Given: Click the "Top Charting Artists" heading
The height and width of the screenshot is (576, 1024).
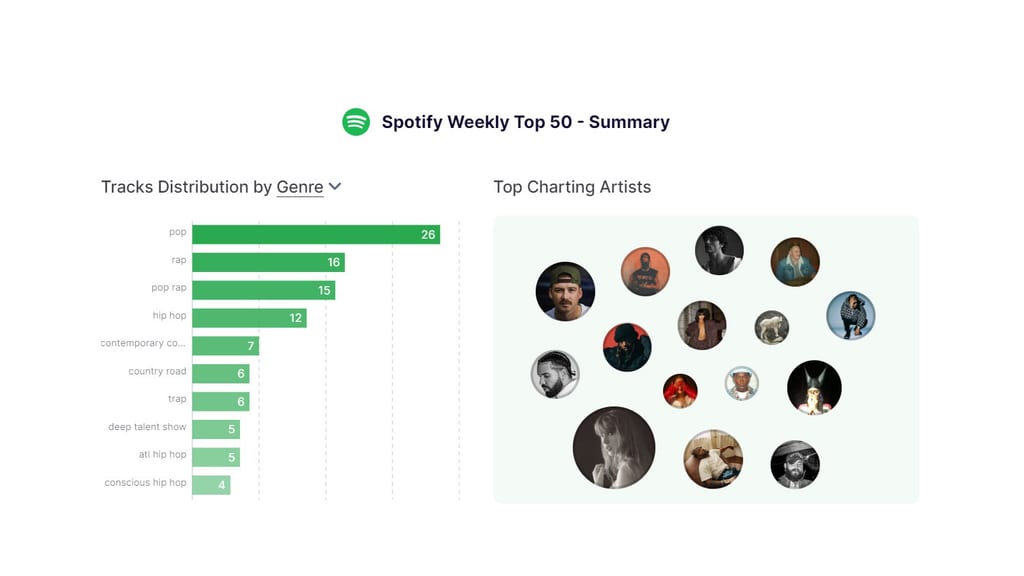Looking at the screenshot, I should click(573, 187).
